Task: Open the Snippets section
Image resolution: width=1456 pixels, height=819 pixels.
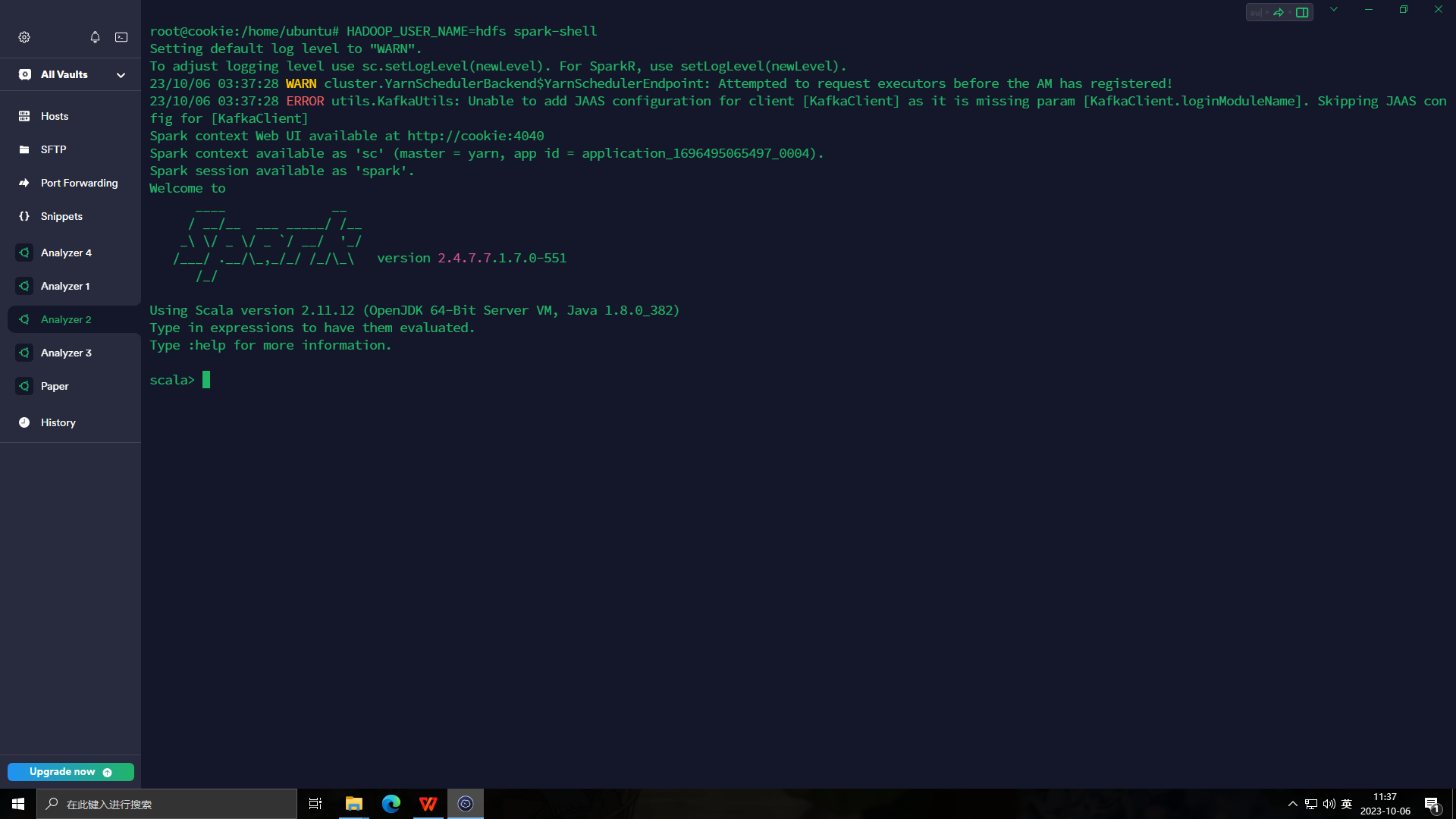Action: [x=71, y=216]
